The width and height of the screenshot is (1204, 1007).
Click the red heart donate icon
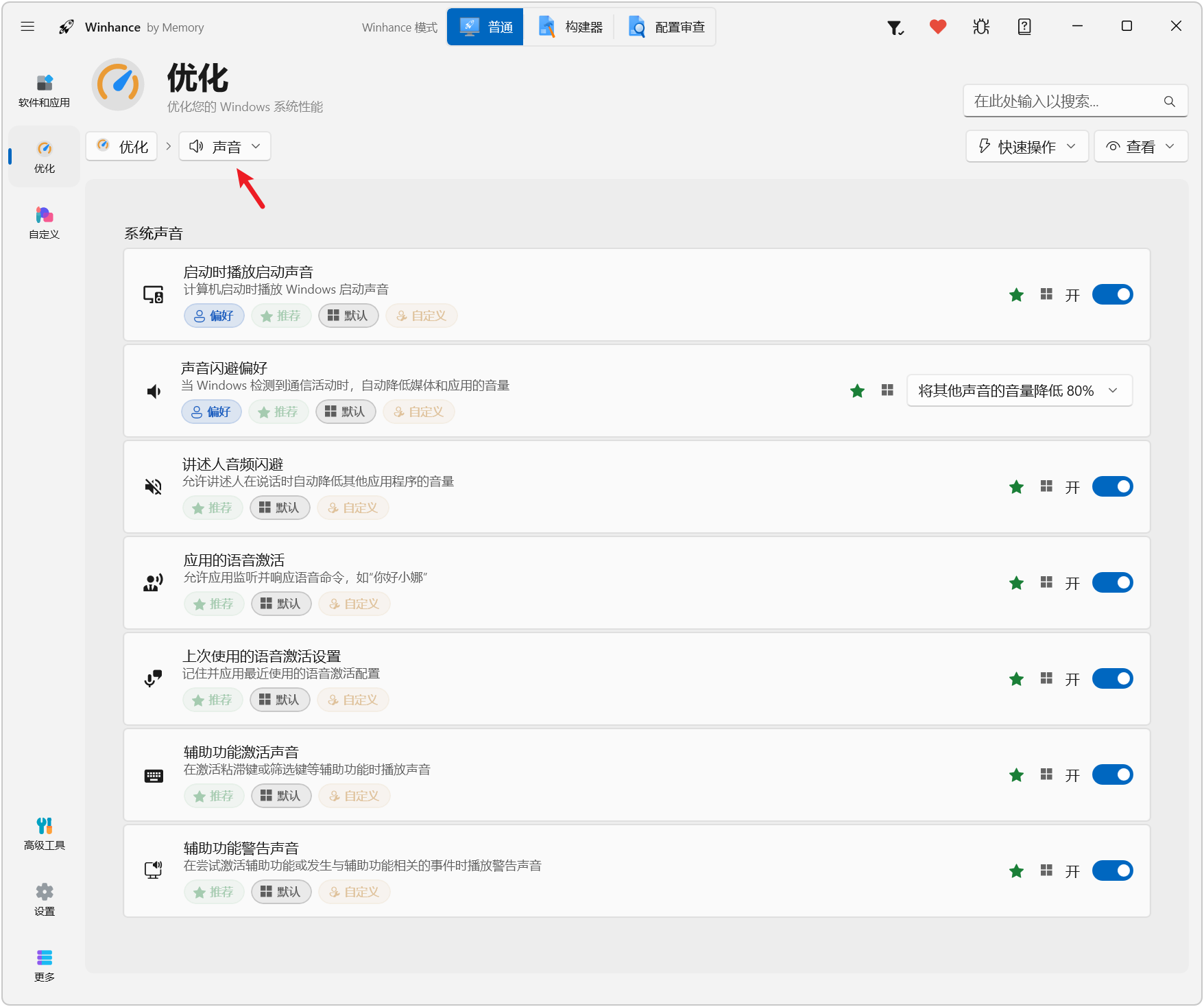pyautogui.click(x=938, y=27)
